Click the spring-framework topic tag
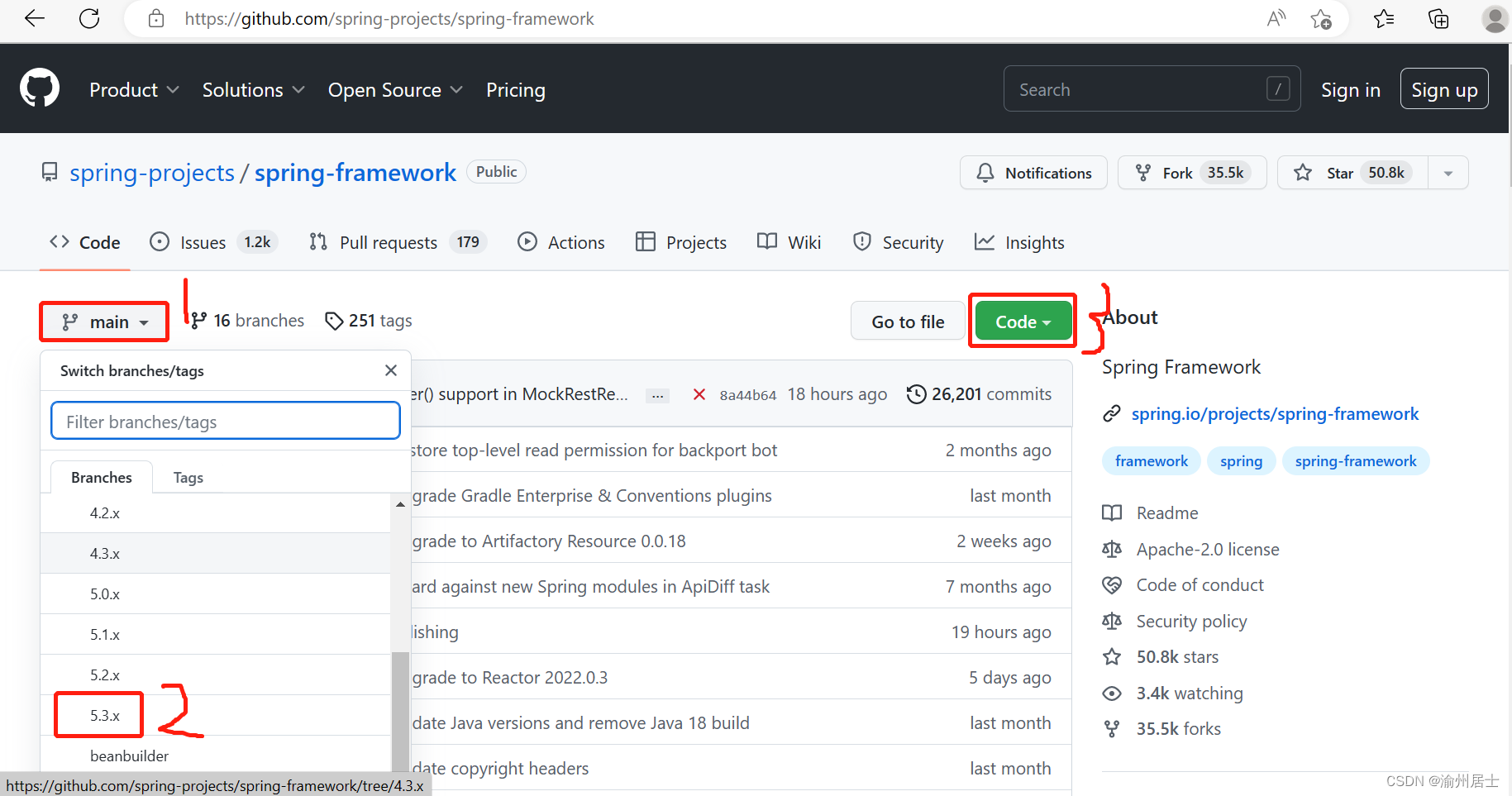 pos(1356,461)
